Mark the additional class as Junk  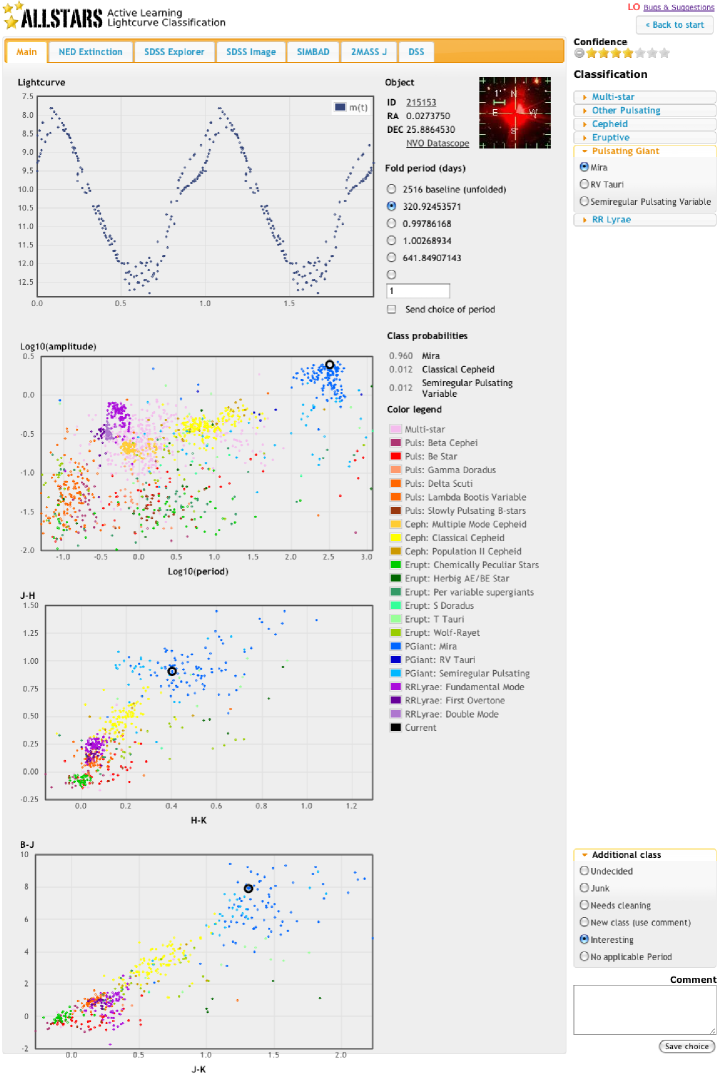585,888
